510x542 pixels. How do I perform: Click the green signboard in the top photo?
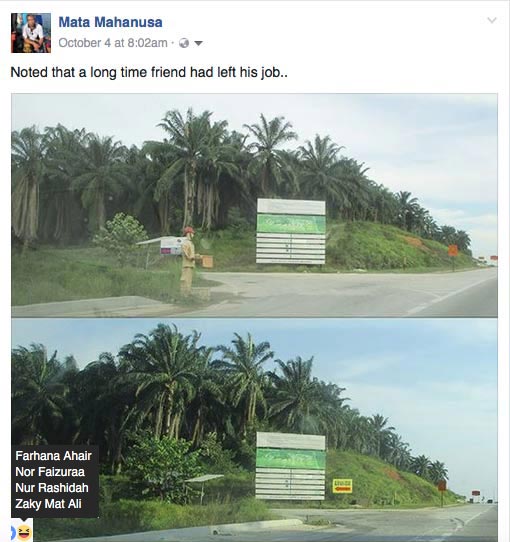point(291,232)
